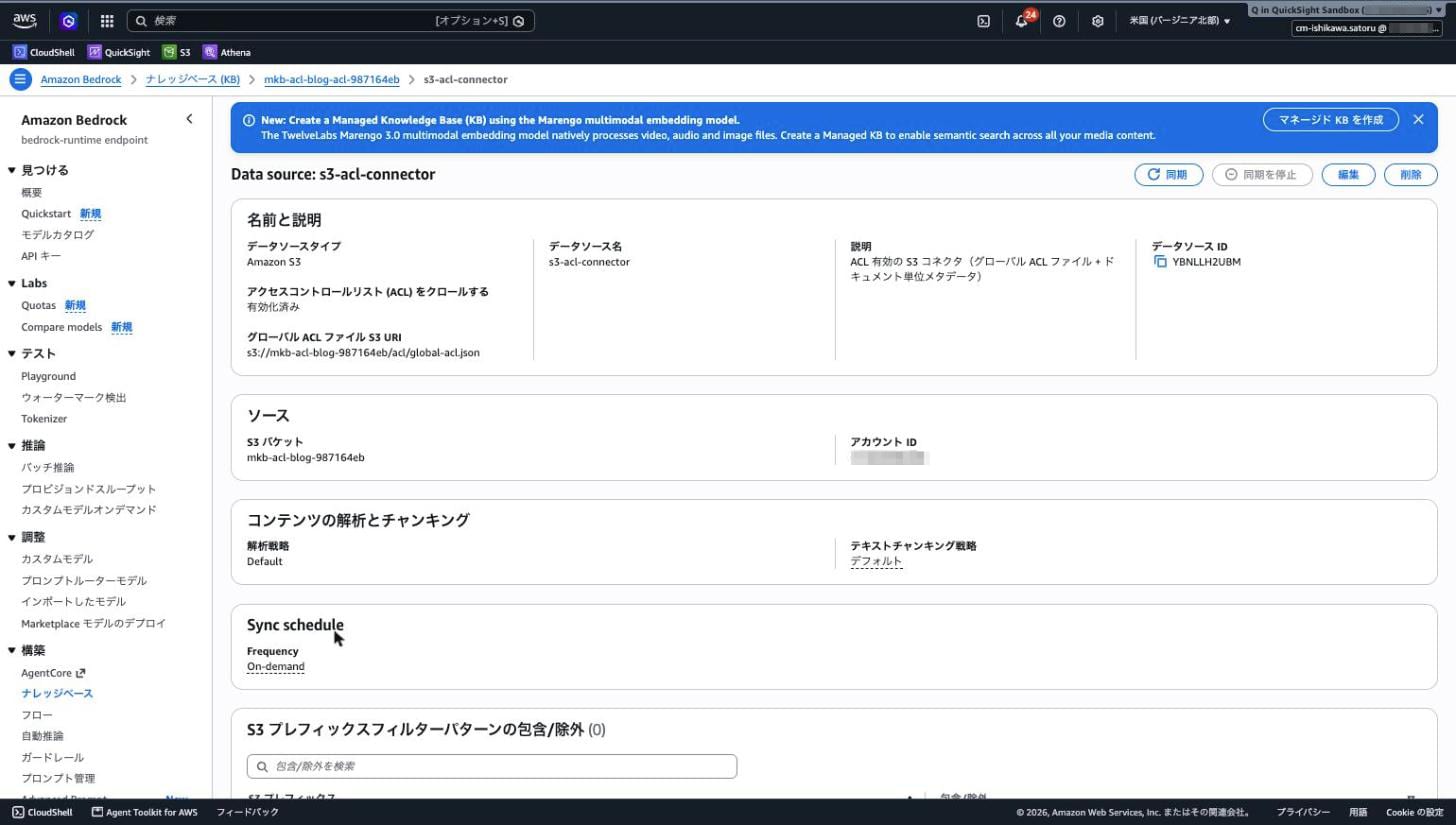Viewport: 1456px width, 825px height.
Task: Click the 同期 sync button
Action: click(1168, 174)
